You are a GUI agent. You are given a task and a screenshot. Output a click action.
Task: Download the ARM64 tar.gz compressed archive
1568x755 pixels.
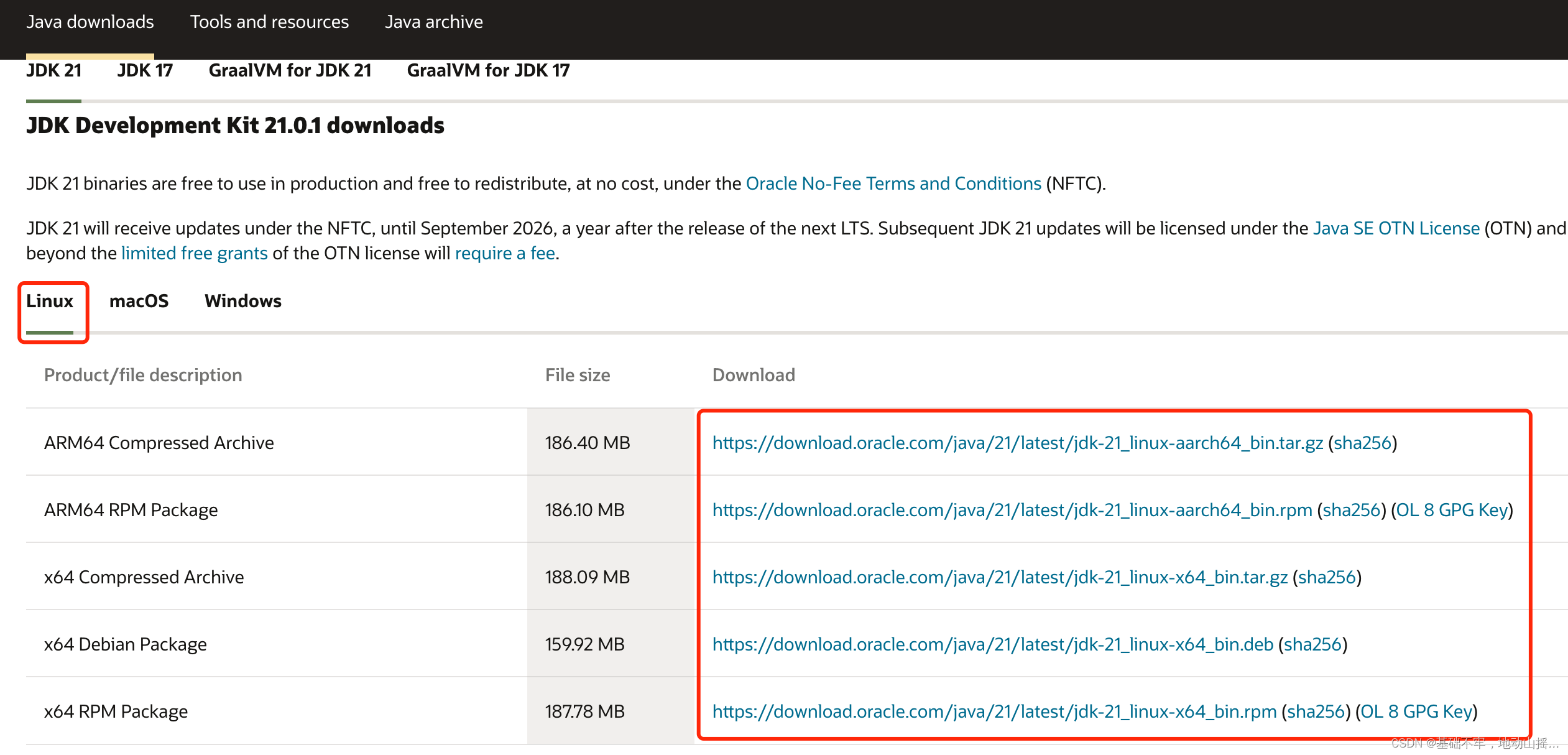tap(1017, 443)
